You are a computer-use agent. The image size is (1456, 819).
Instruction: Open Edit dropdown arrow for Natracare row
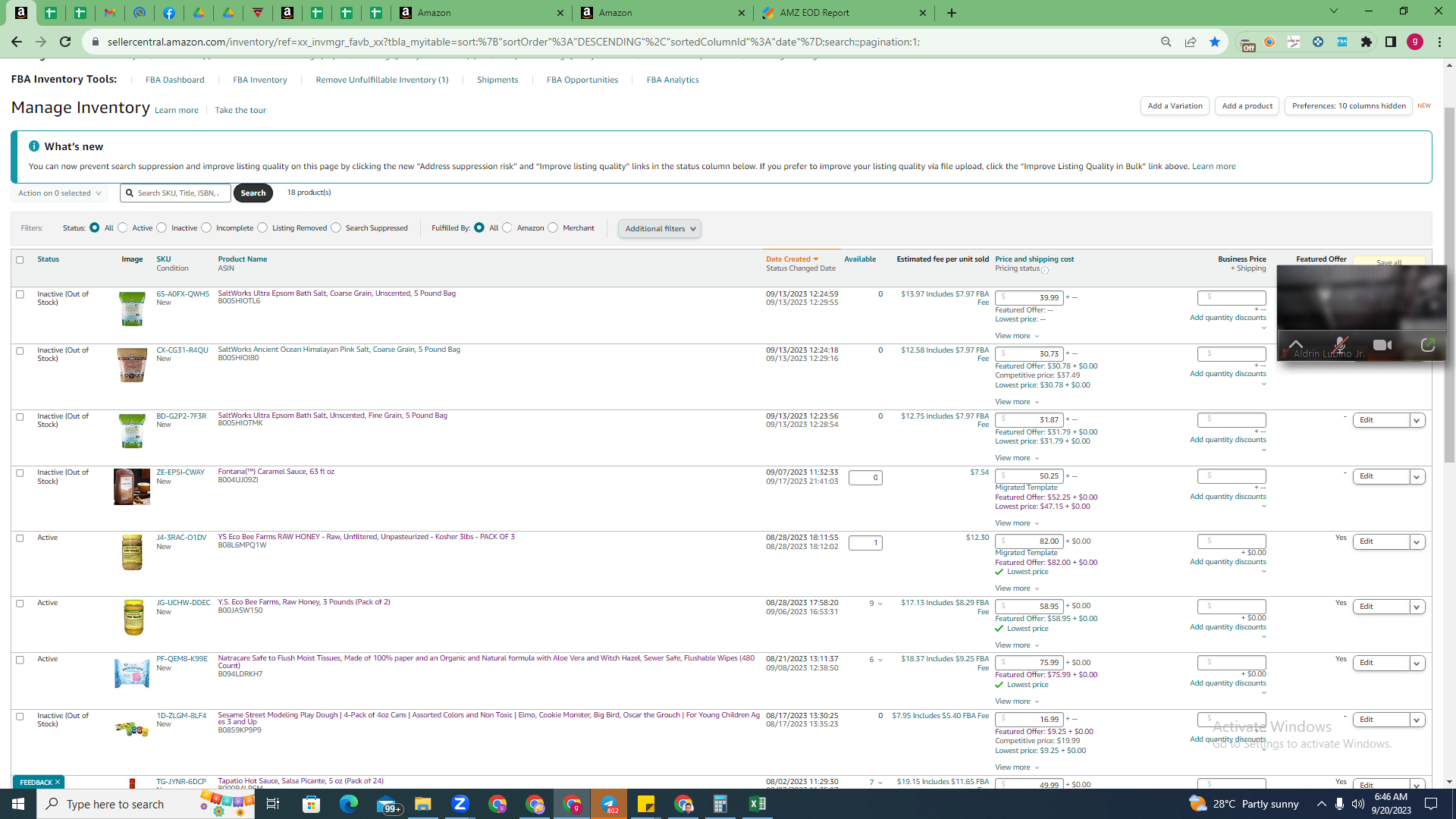[1417, 663]
